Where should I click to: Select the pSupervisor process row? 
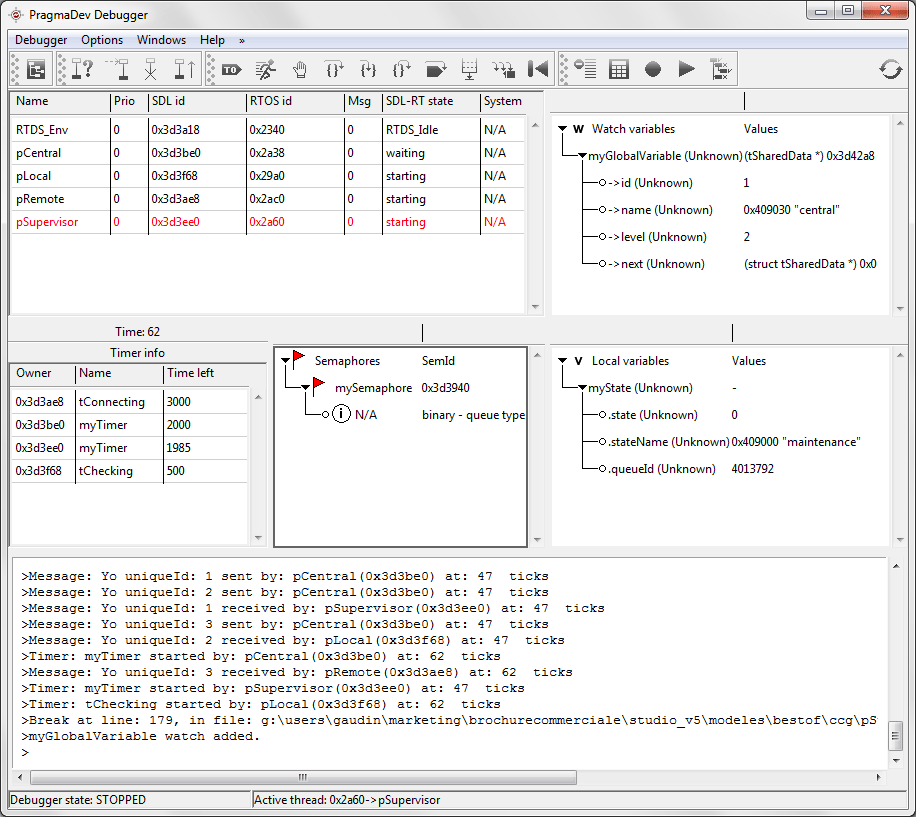click(x=47, y=222)
